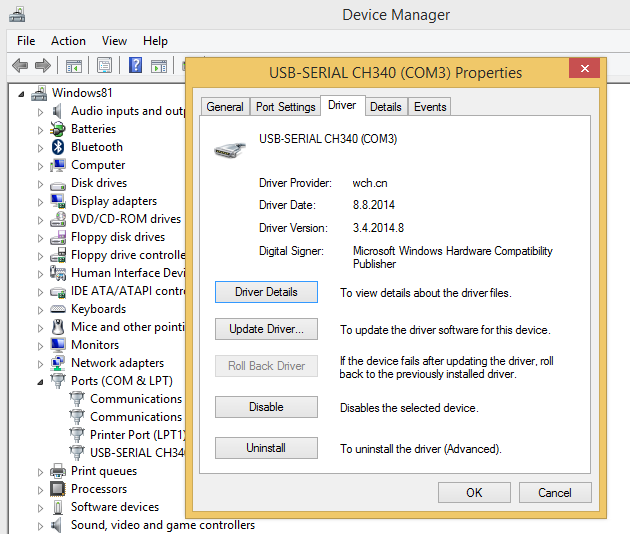Expand the Batteries node
Screen dimensions: 630x534
(x=40, y=130)
